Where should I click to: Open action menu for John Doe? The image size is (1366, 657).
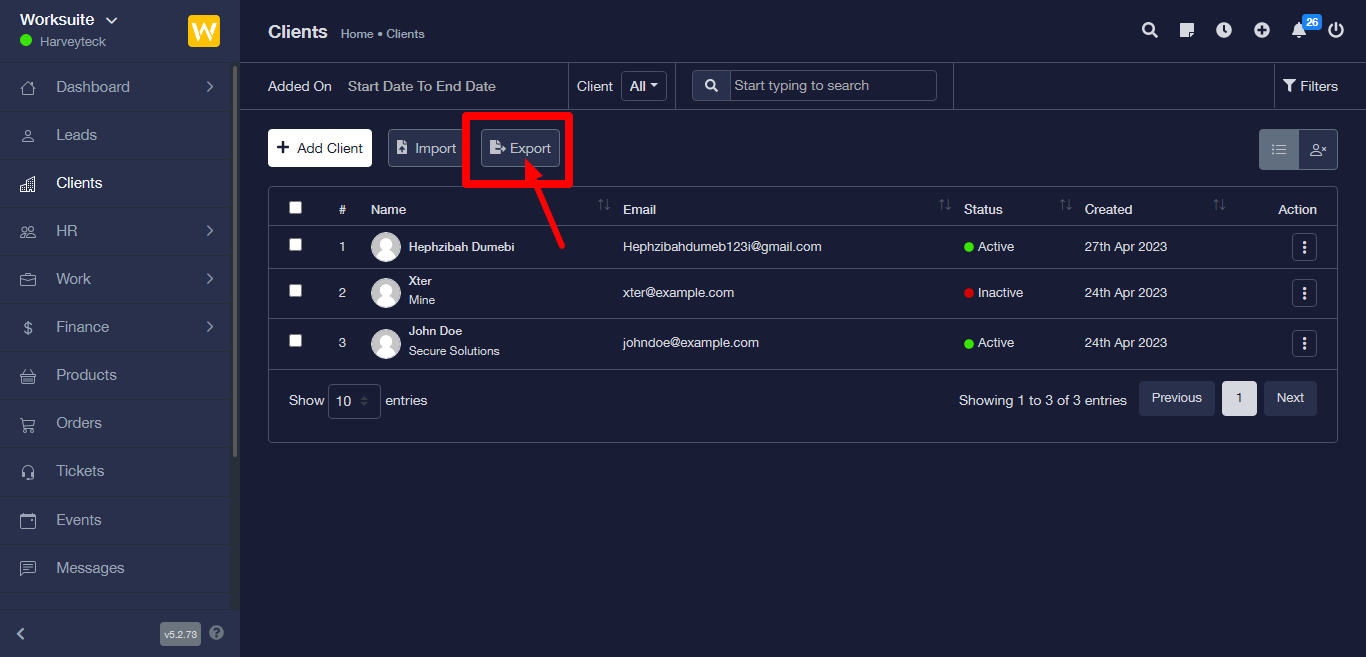[x=1304, y=343]
